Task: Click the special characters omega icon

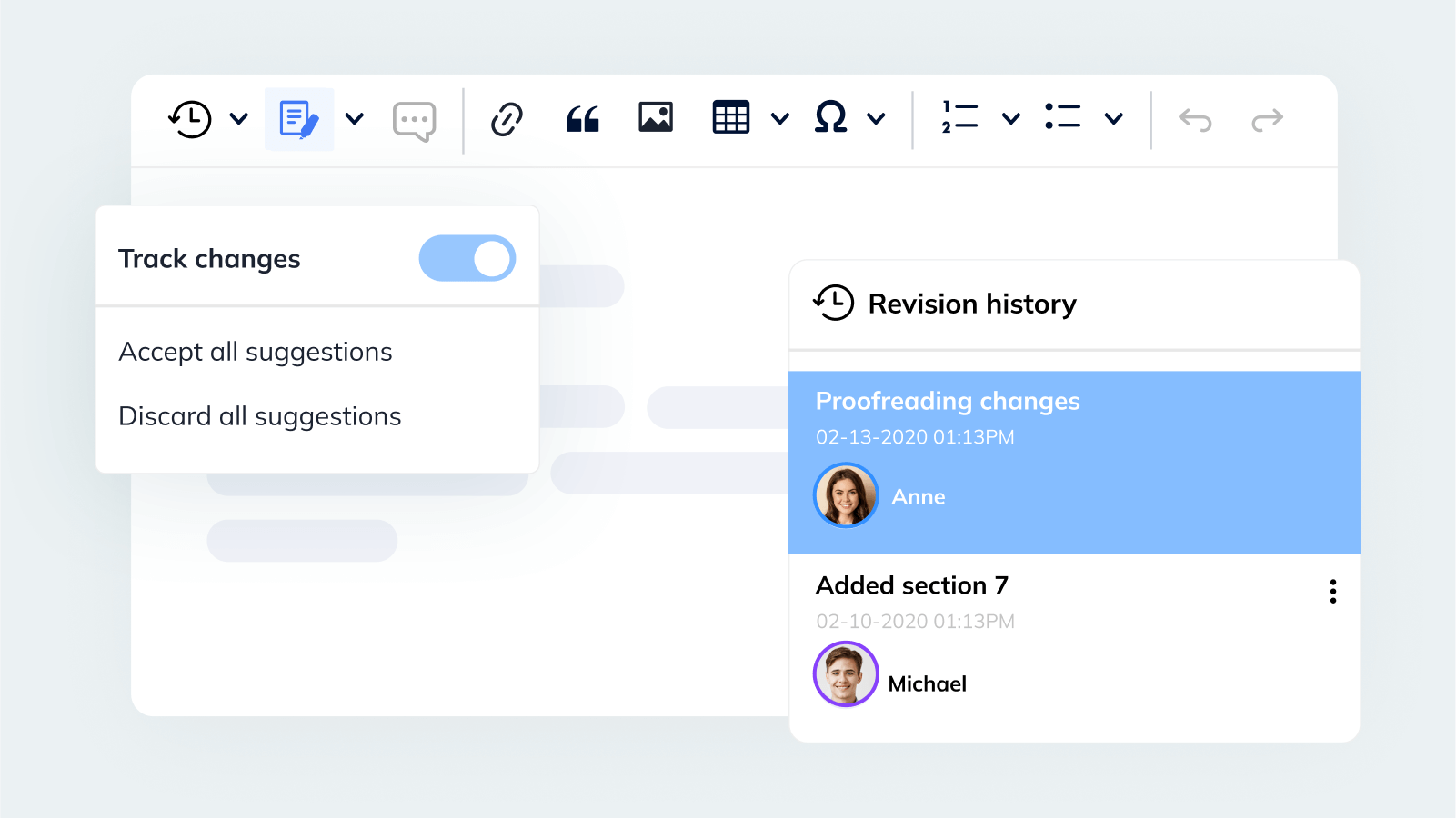Action: click(831, 117)
